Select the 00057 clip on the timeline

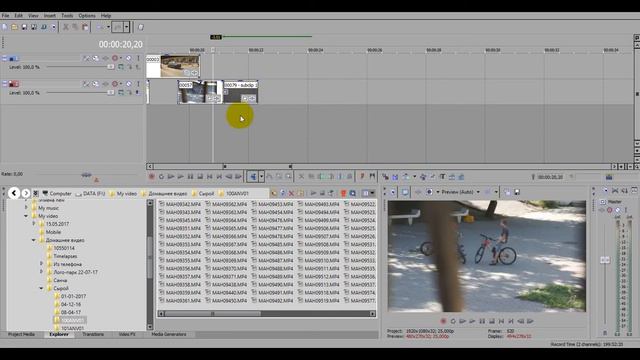pyautogui.click(x=200, y=91)
